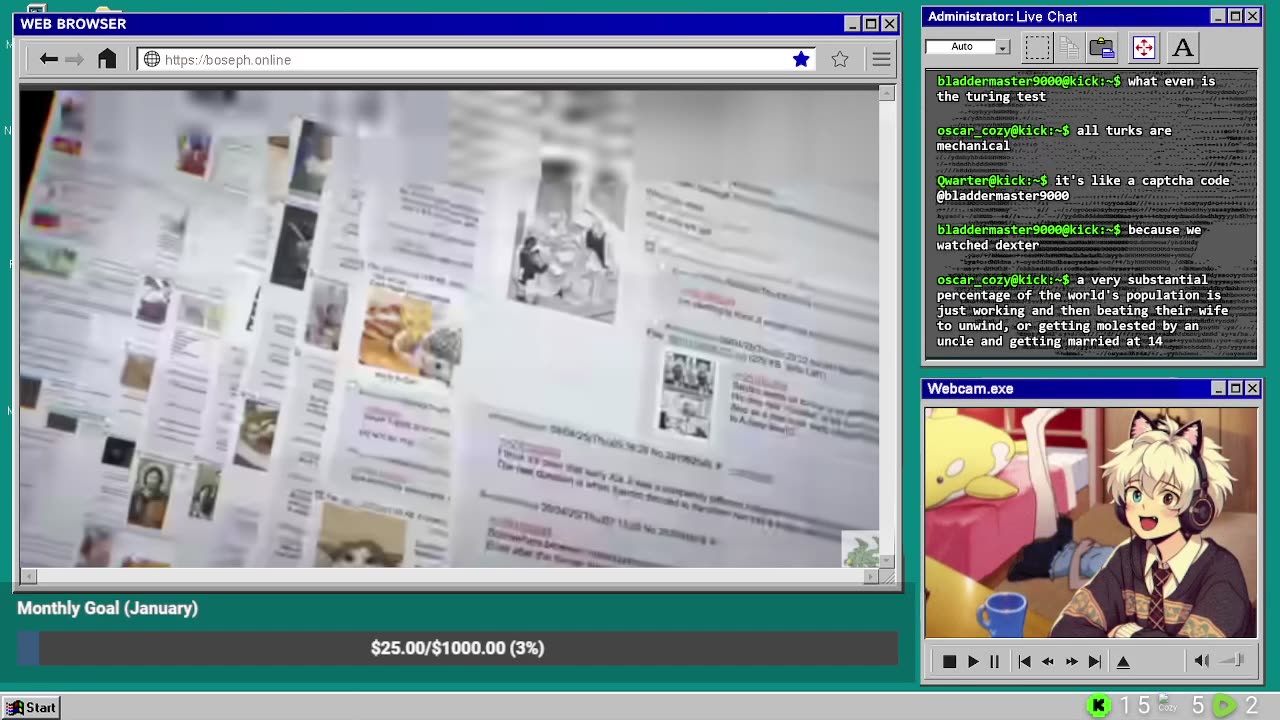Rewind the Webcam.exe player
Screen dimensions: 1280x720
tap(1048, 661)
